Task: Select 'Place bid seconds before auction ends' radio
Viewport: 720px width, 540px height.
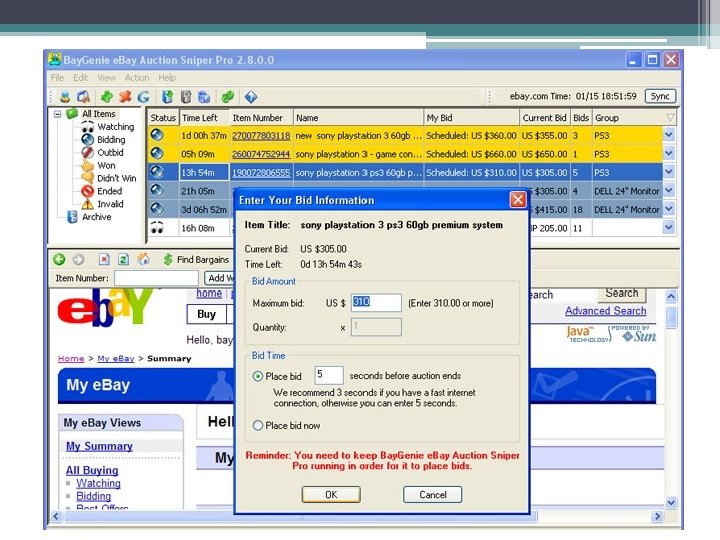Action: click(258, 377)
